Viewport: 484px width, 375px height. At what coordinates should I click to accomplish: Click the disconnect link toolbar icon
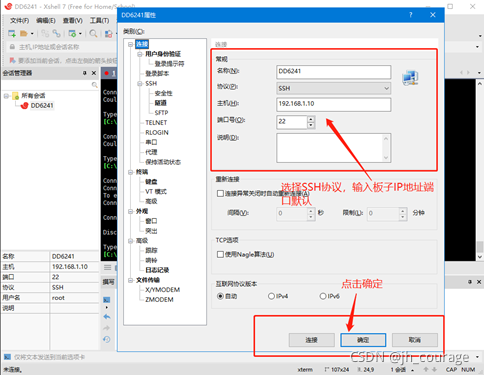45,33
